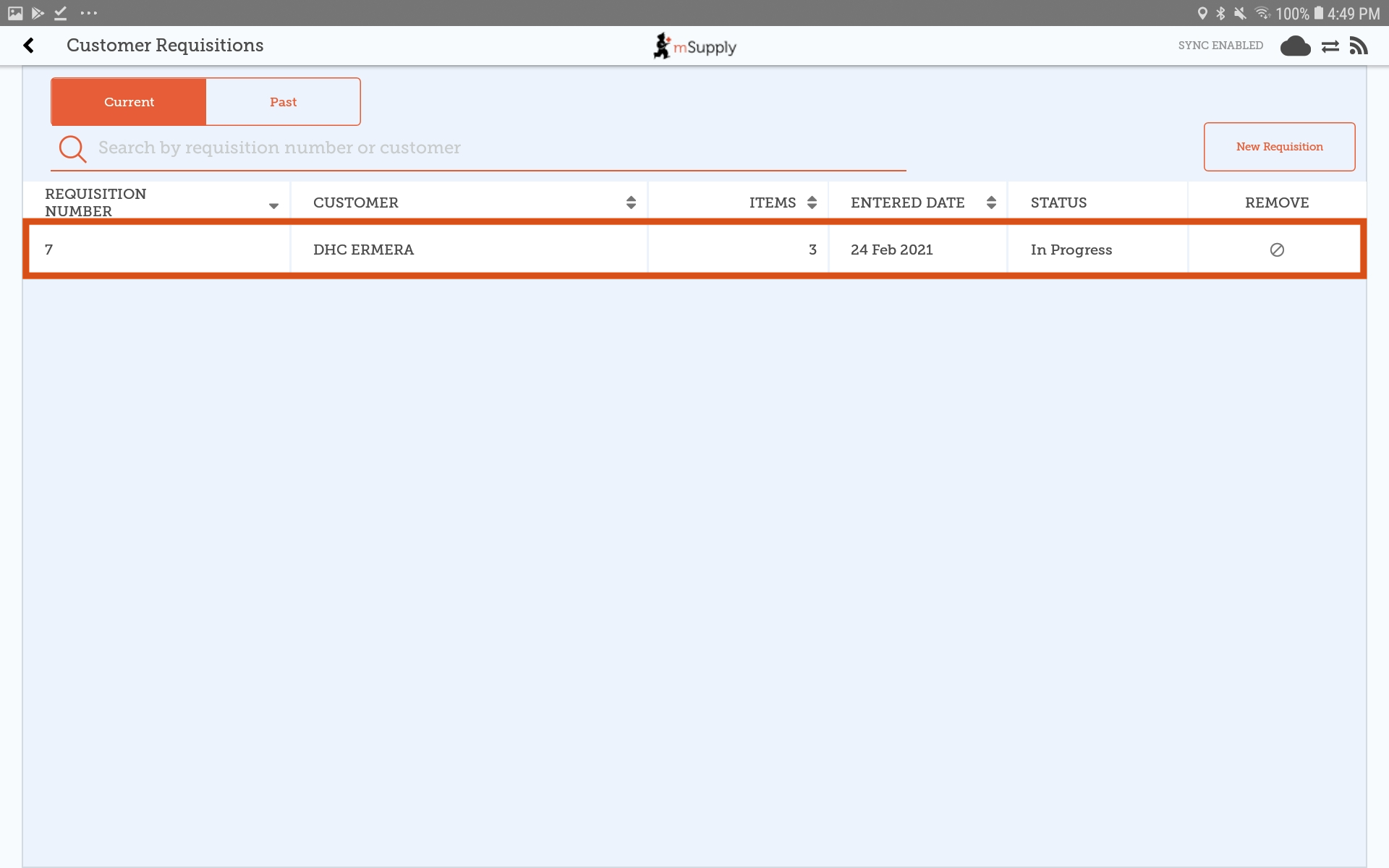
Task: Sort by Requisition Number column arrow
Action: (x=273, y=205)
